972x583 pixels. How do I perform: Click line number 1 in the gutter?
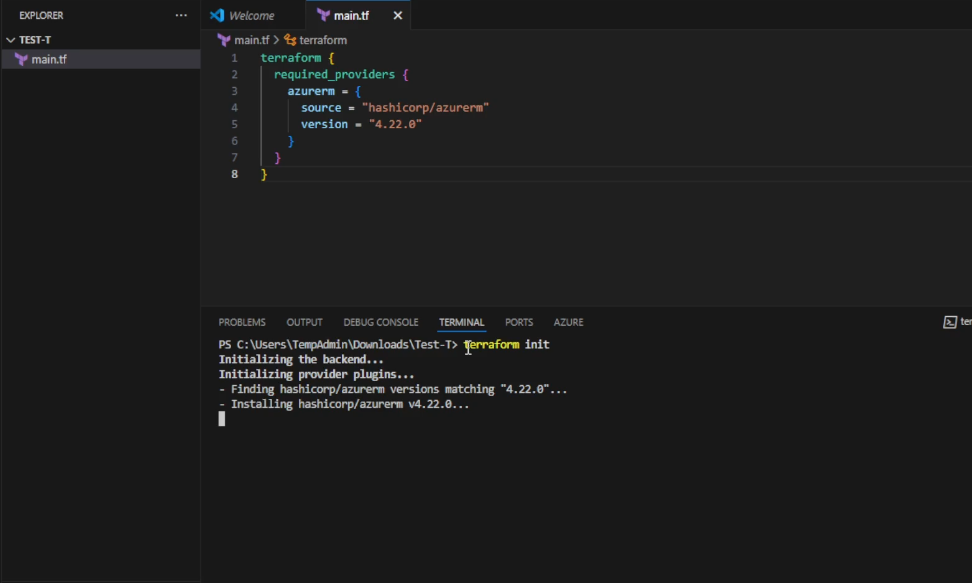(x=234, y=58)
